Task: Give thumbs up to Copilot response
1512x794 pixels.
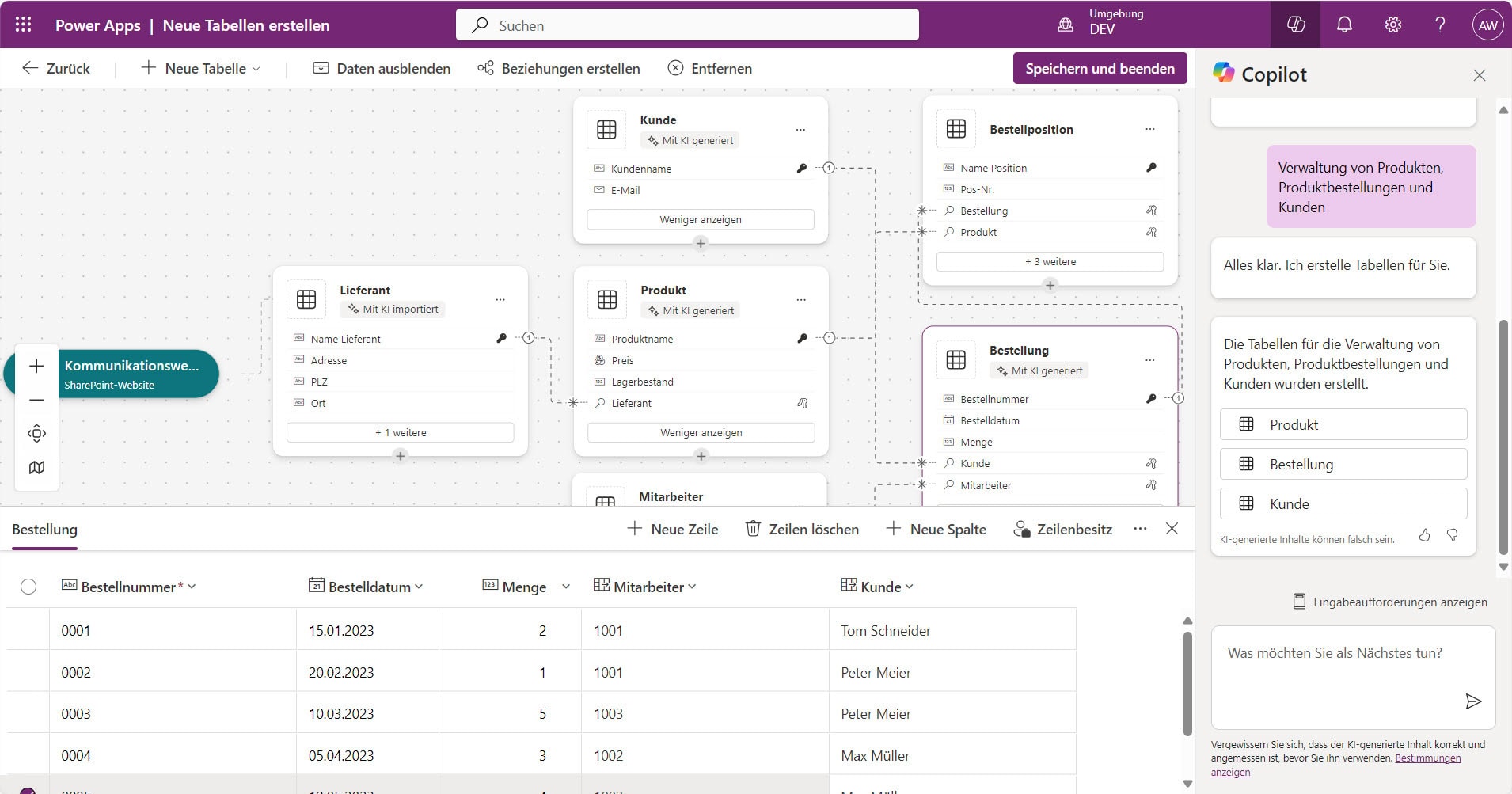Action: pos(1424,535)
